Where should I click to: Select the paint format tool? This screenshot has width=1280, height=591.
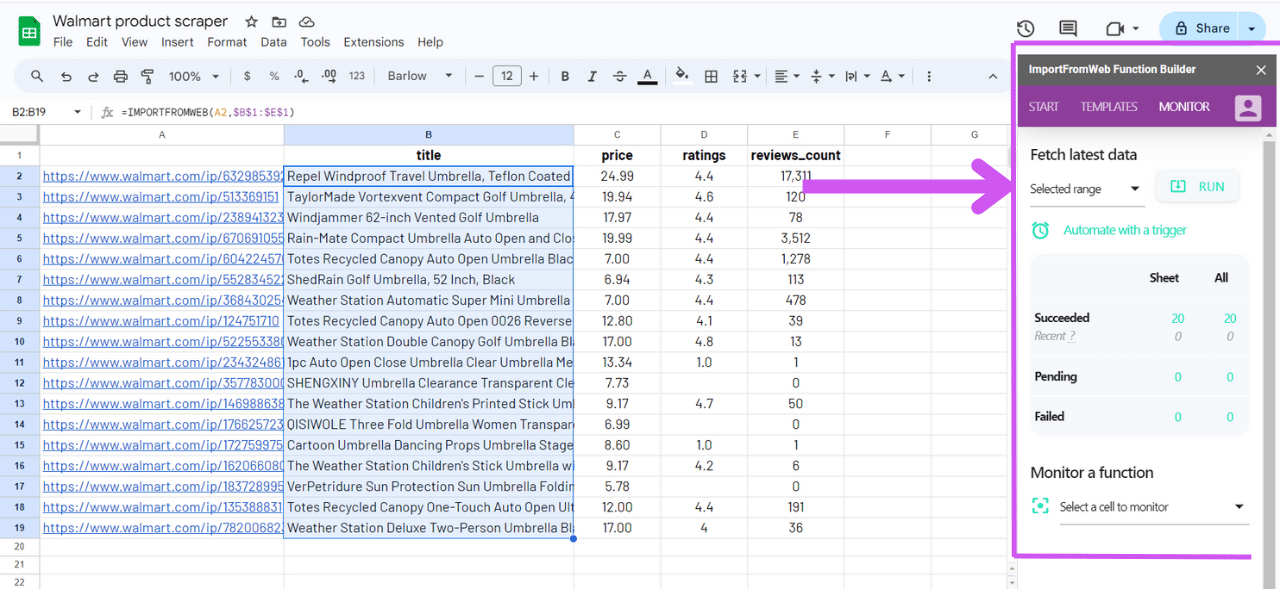pos(148,77)
